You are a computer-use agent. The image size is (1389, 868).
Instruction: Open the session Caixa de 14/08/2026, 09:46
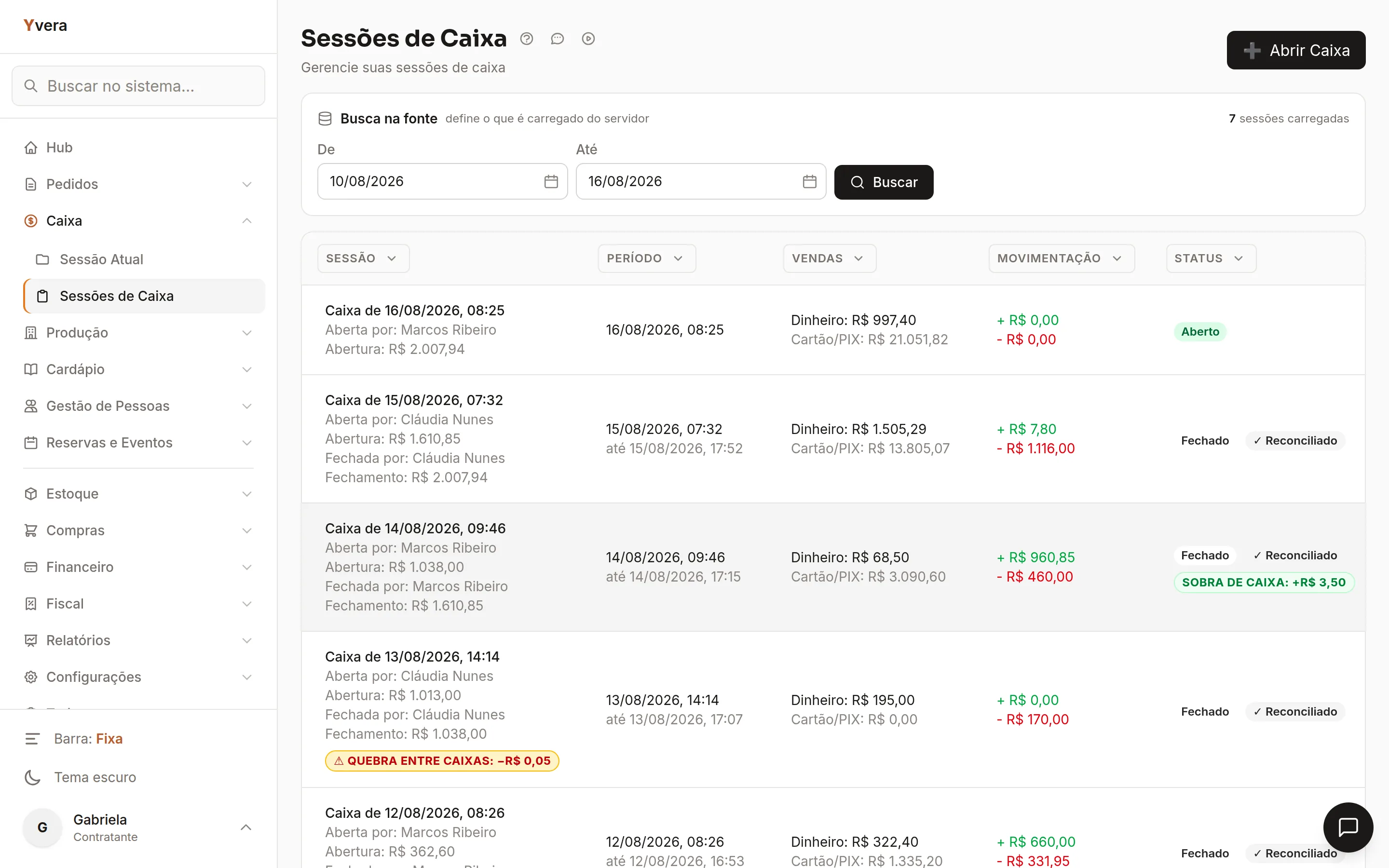pyautogui.click(x=415, y=529)
